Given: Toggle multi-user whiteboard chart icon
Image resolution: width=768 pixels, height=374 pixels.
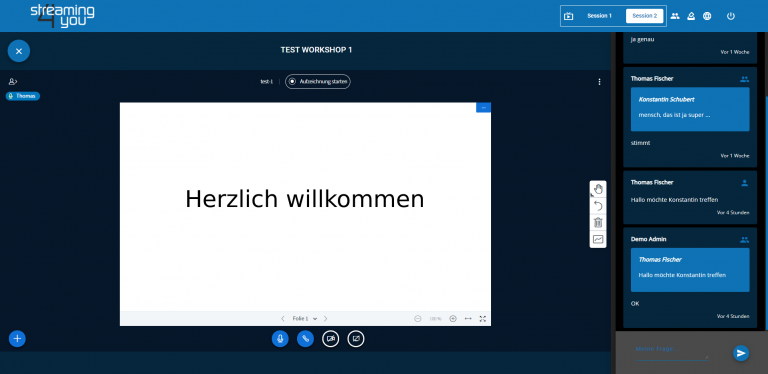Looking at the screenshot, I should (x=598, y=239).
